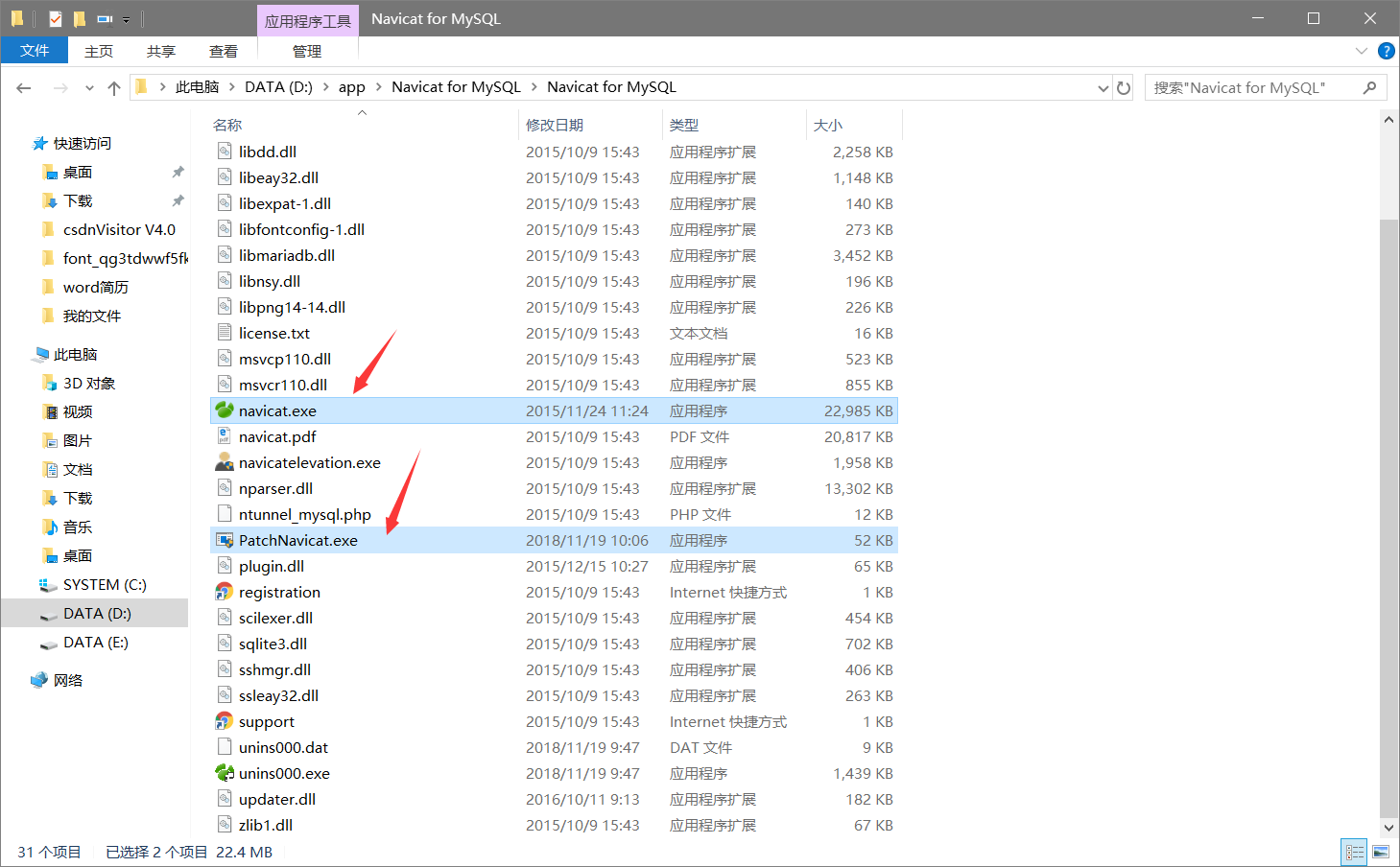Open the quick access toolbar customize dropdown

(126, 19)
